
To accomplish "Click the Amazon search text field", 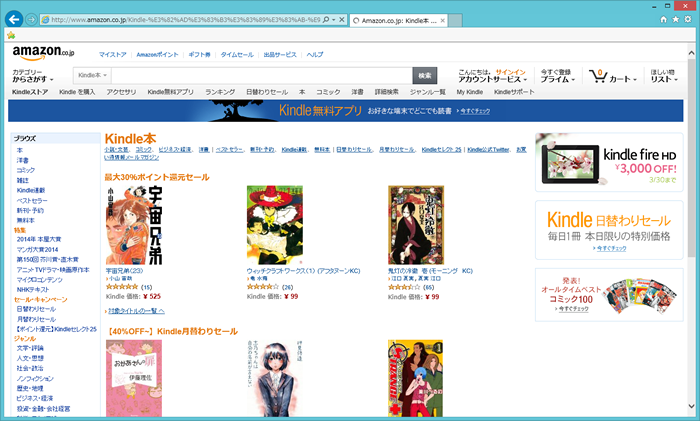I will click(262, 75).
